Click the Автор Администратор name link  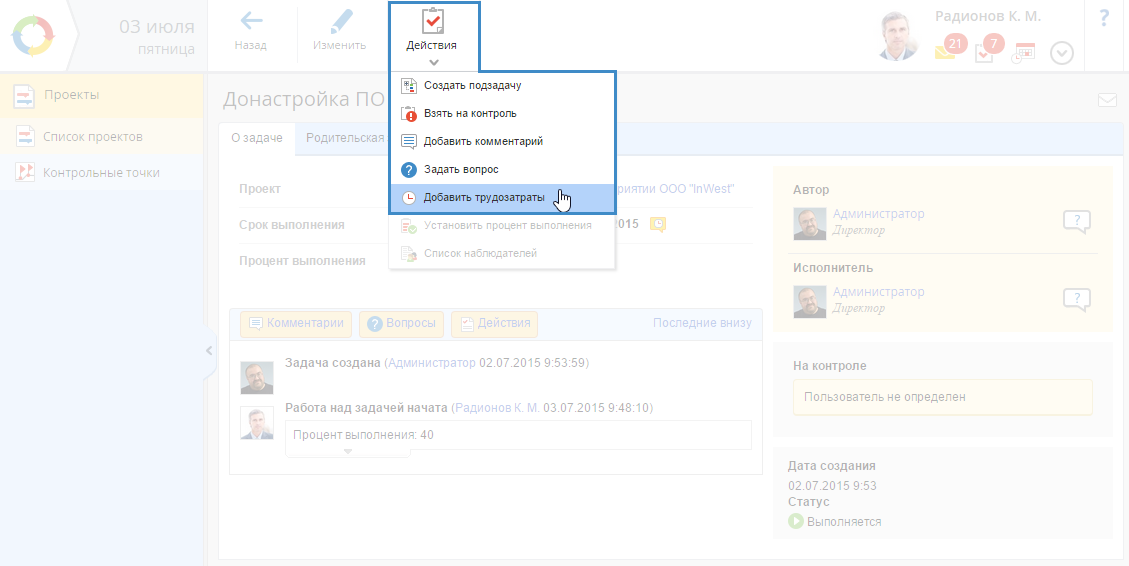pos(878,214)
